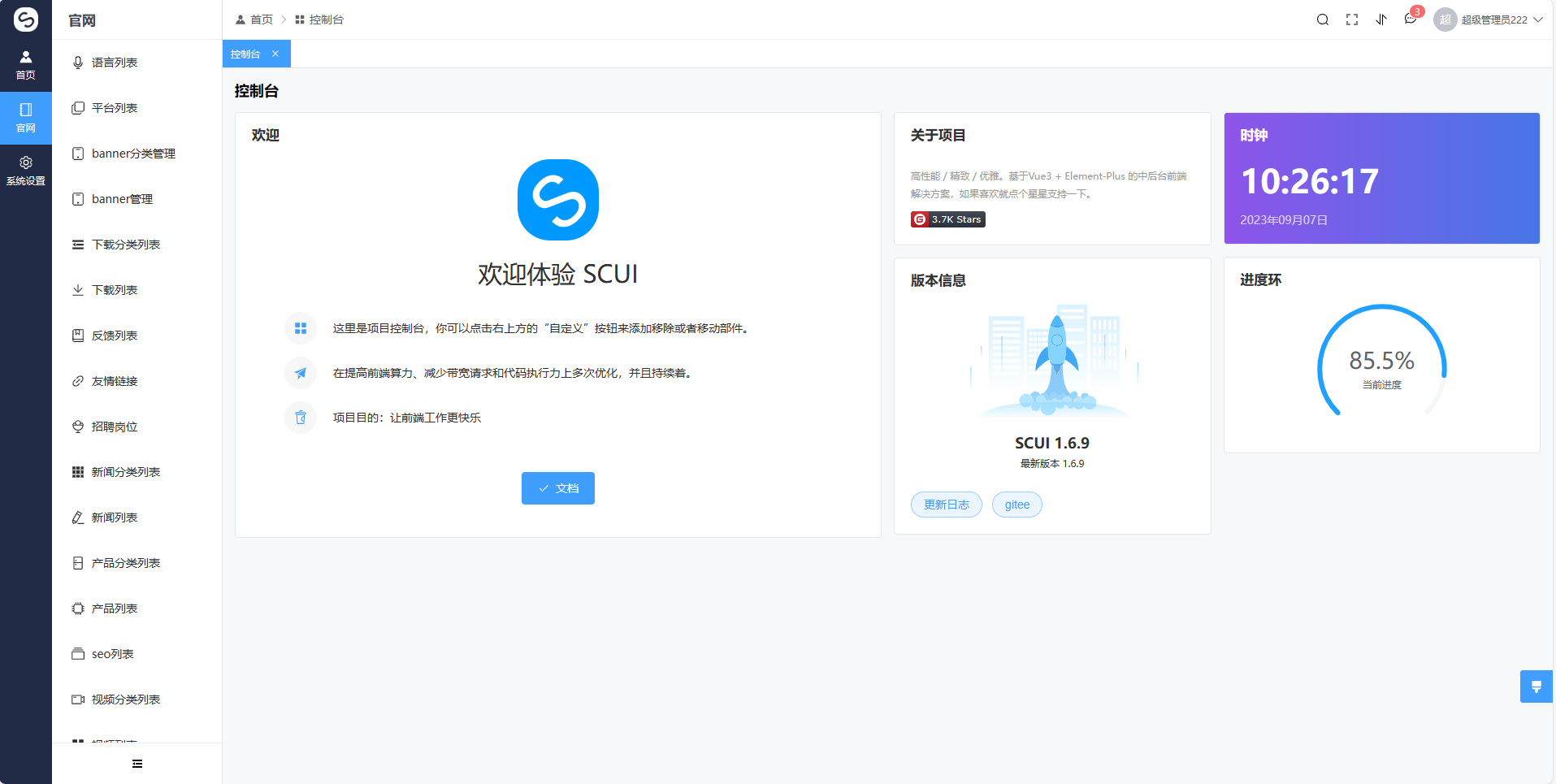Click the 2023年09月07日 date text
This screenshot has height=784, width=1556.
coord(1284,220)
